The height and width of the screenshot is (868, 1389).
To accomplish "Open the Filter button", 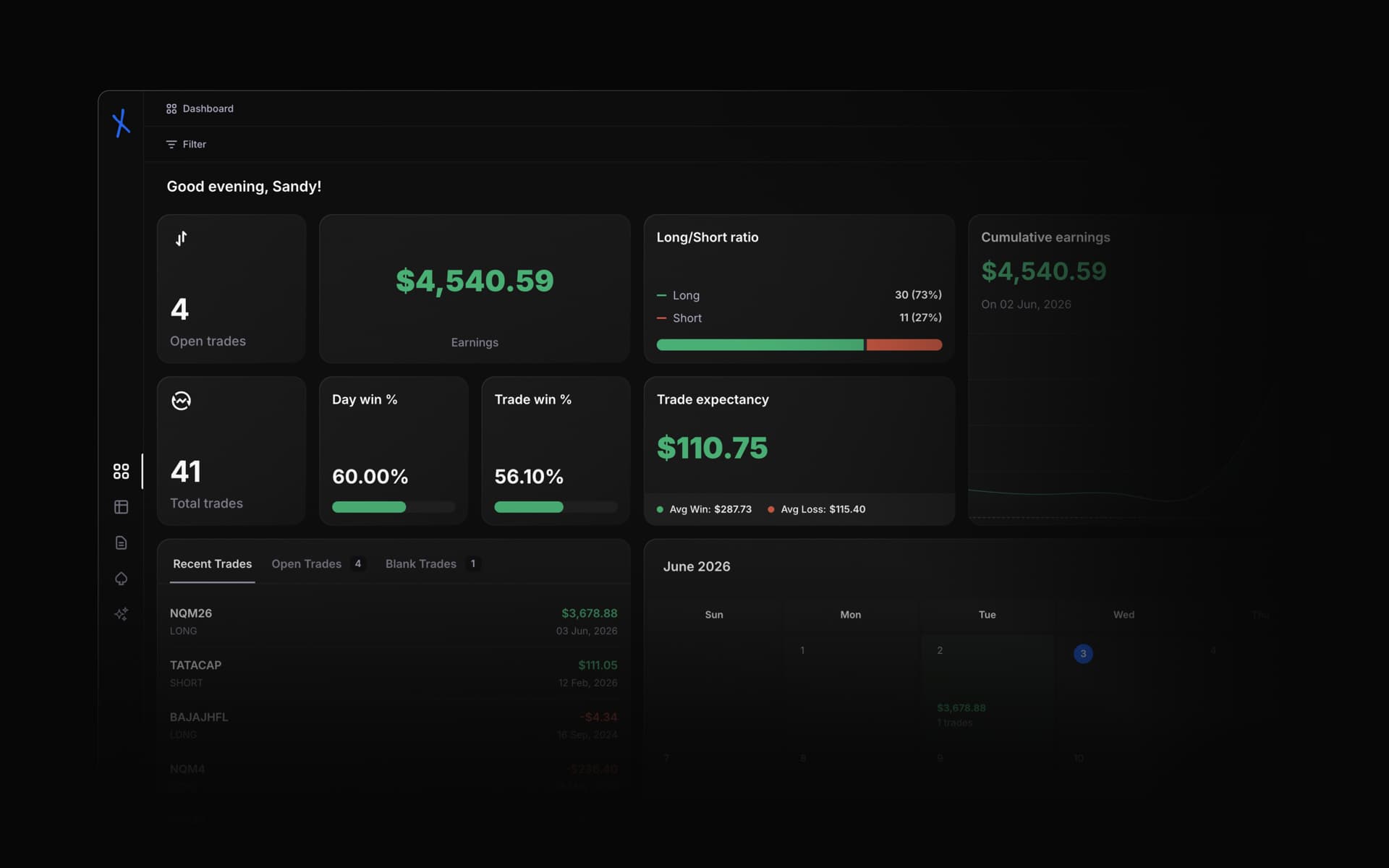I will coord(187,145).
